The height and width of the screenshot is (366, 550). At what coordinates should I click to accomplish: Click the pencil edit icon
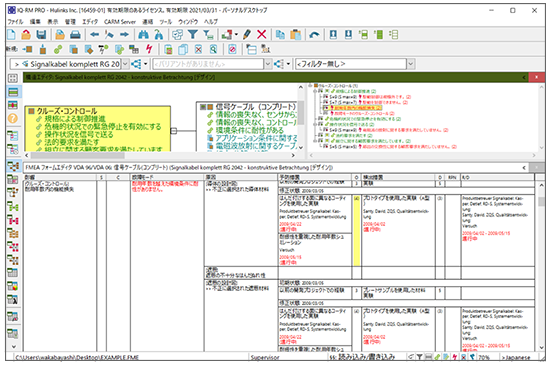[x=247, y=34]
